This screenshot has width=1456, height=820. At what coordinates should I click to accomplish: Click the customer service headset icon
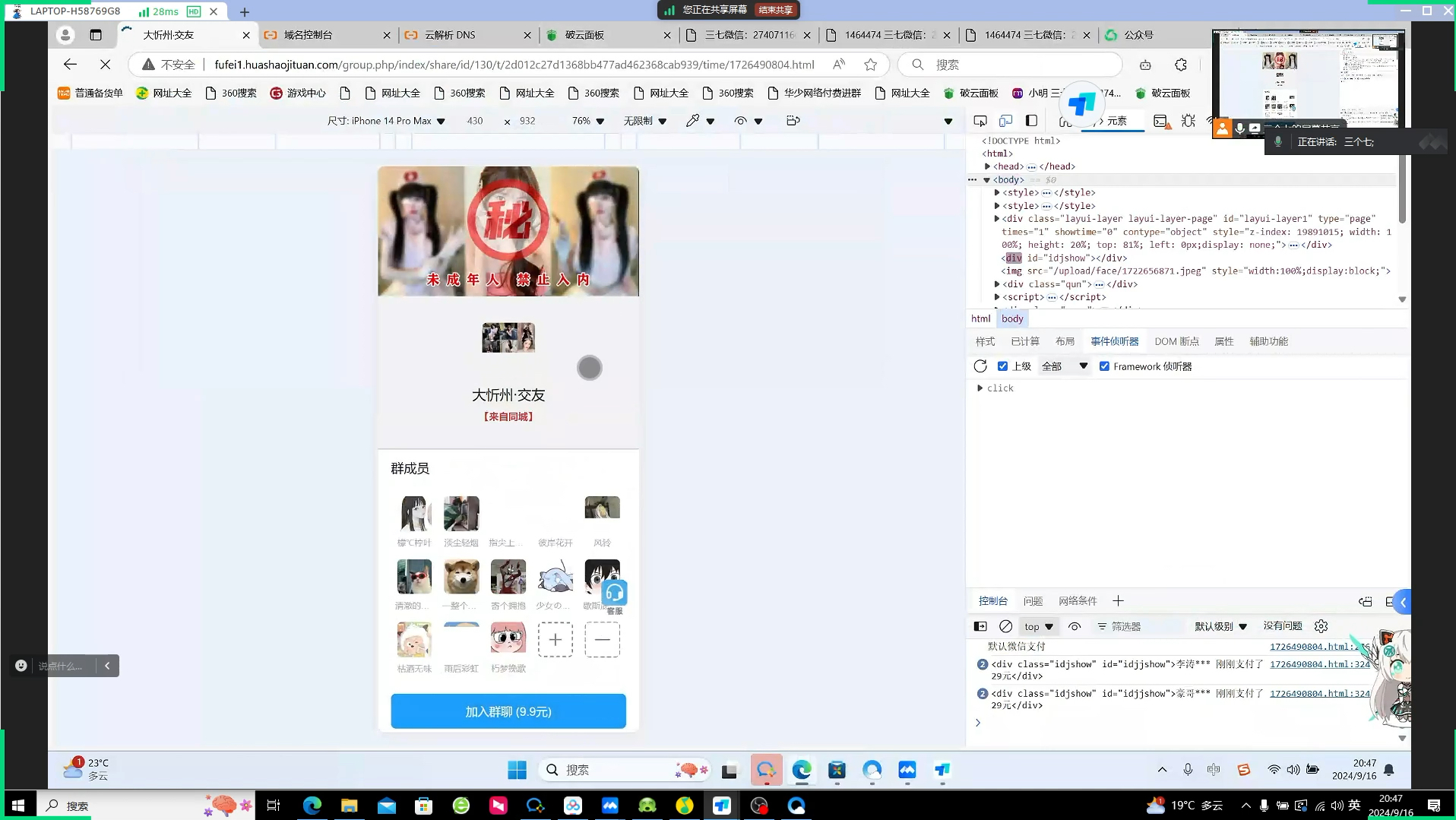point(614,593)
